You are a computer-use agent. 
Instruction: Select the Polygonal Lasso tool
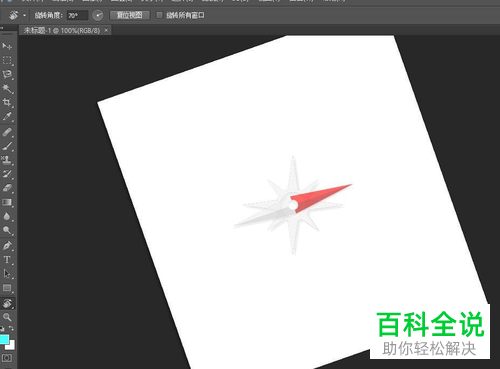[x=7, y=74]
